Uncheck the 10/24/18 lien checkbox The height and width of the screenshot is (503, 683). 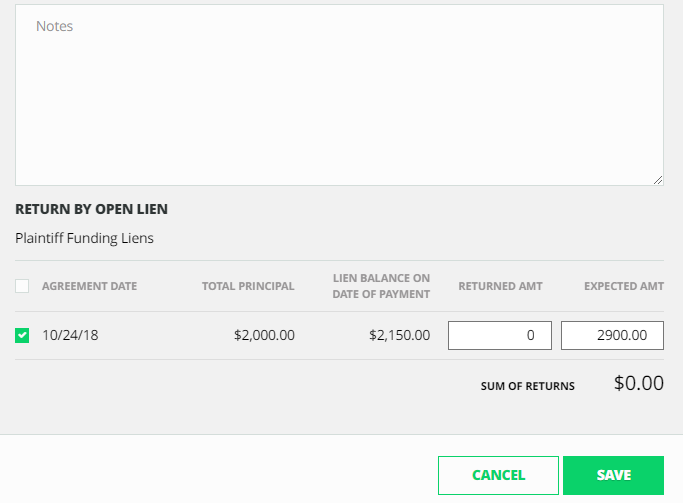click(22, 335)
